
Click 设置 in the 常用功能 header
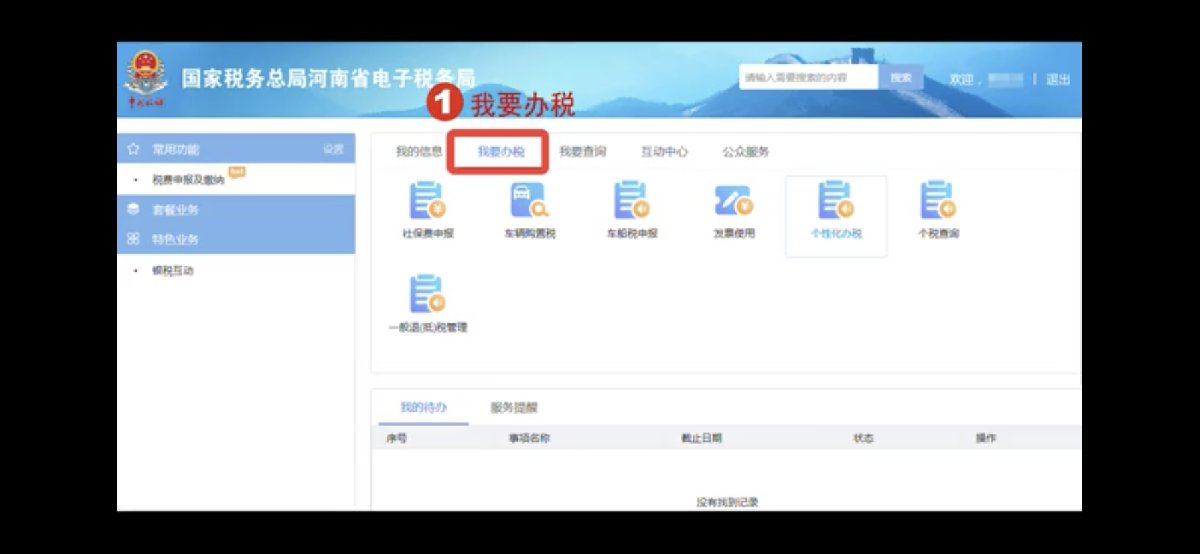(333, 149)
